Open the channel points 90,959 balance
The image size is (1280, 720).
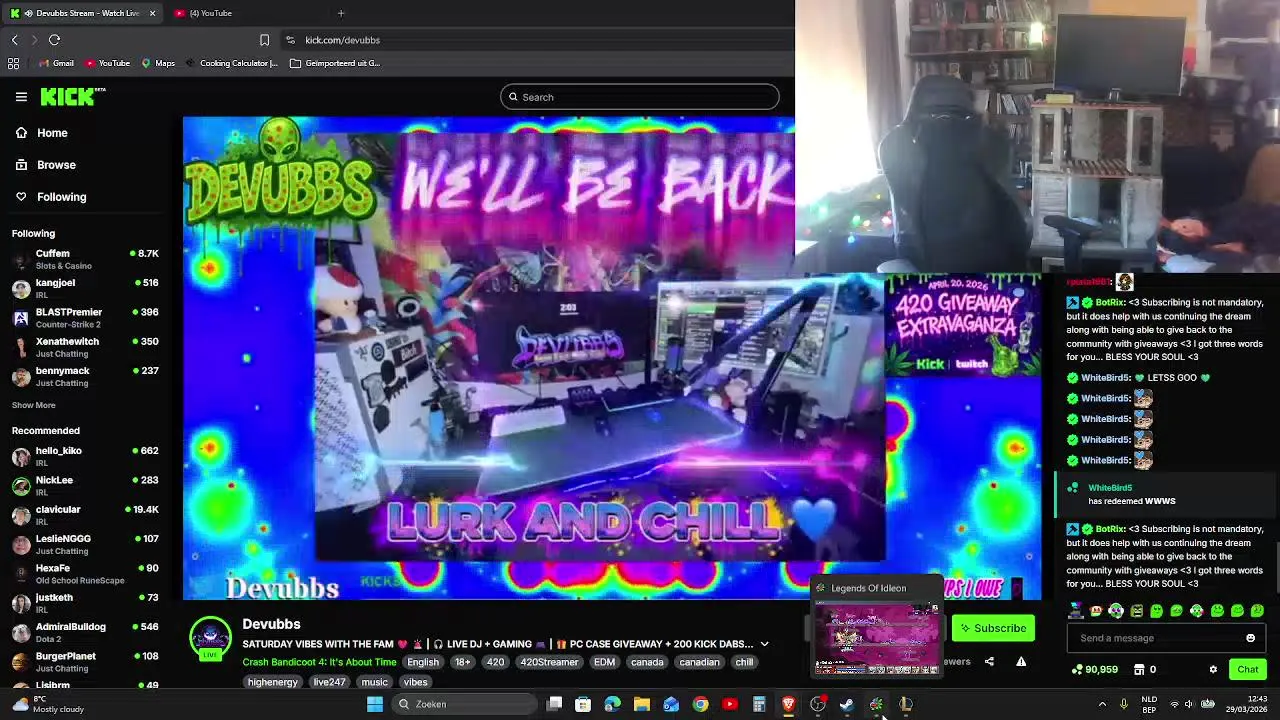[1094, 669]
